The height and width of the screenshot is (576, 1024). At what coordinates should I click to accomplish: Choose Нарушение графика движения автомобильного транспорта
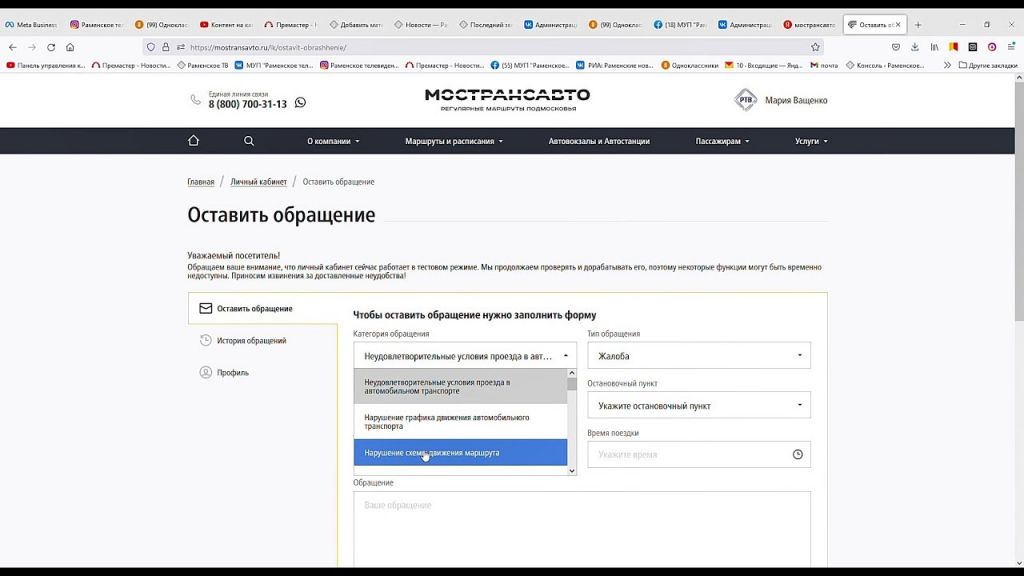(x=460, y=422)
